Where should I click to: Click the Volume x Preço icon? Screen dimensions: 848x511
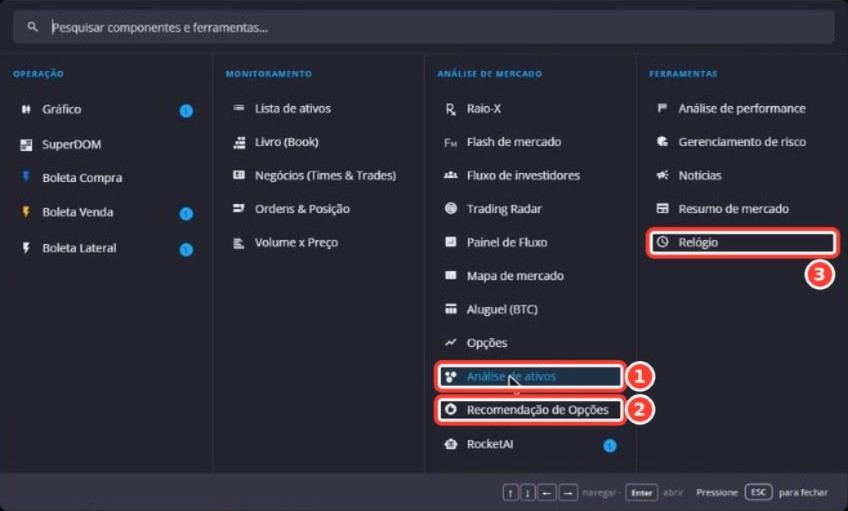tap(238, 243)
